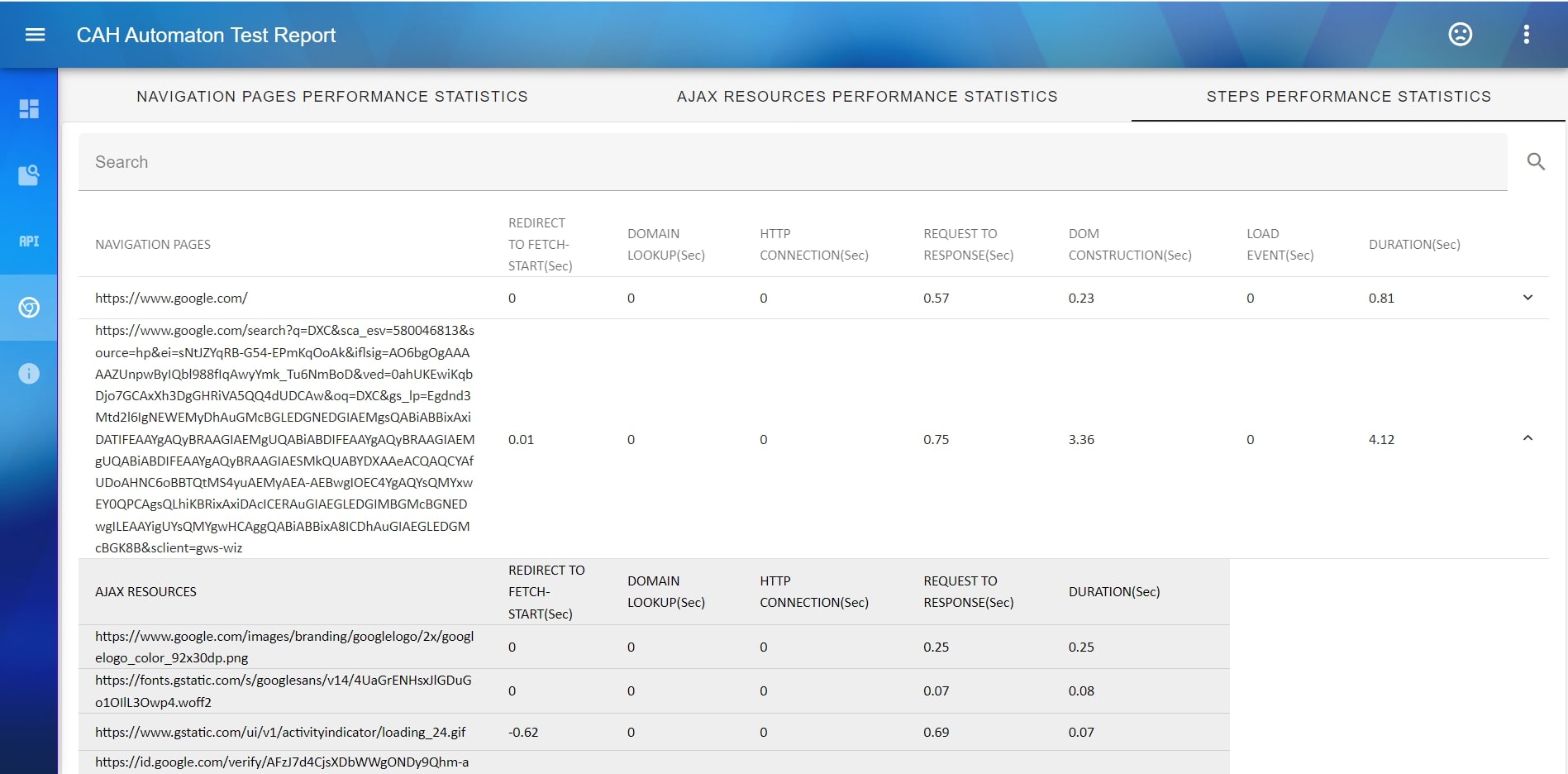Click the dashboard grid icon in sidebar
Image resolution: width=1568 pixels, height=774 pixels.
click(29, 108)
